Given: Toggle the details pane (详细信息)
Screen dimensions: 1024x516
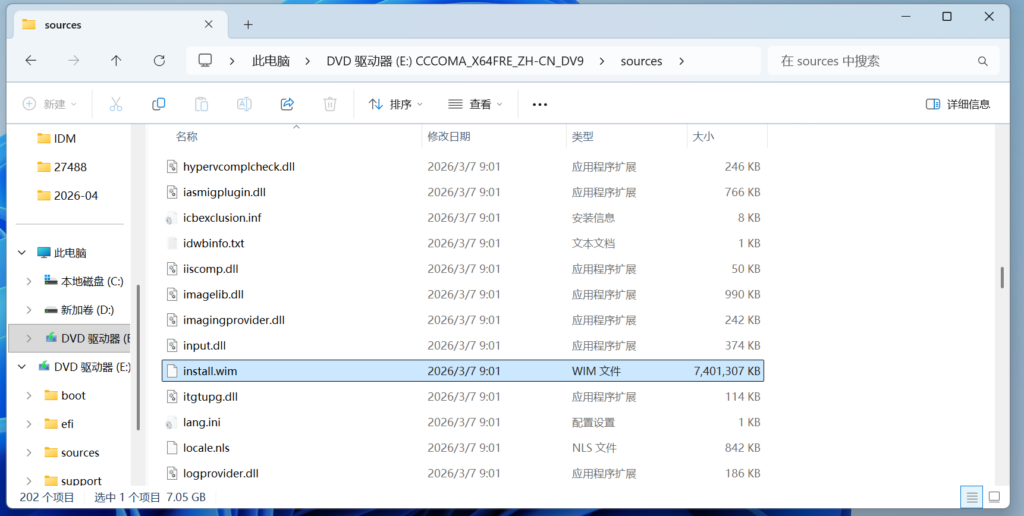Looking at the screenshot, I should click(x=958, y=104).
